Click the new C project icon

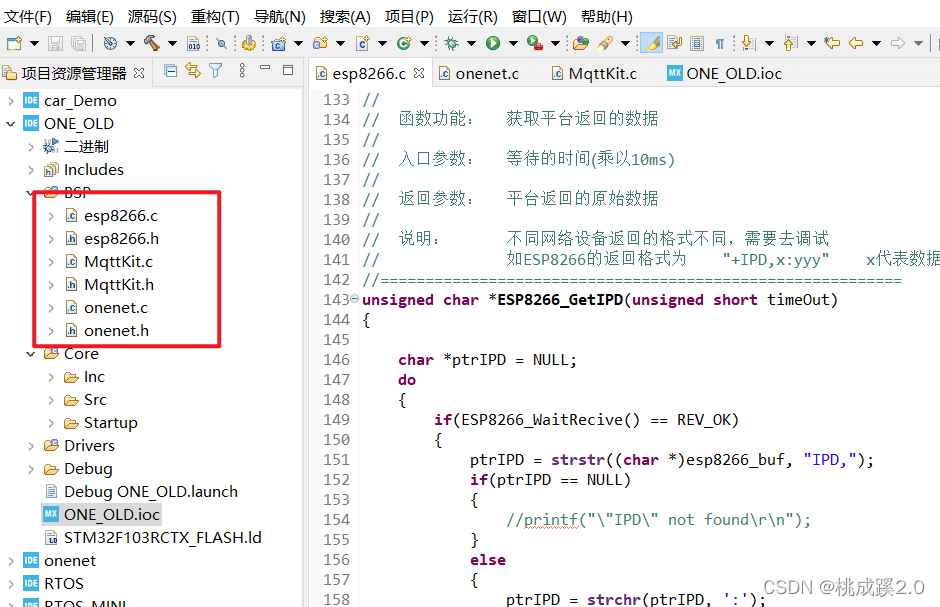pyautogui.click(x=279, y=43)
